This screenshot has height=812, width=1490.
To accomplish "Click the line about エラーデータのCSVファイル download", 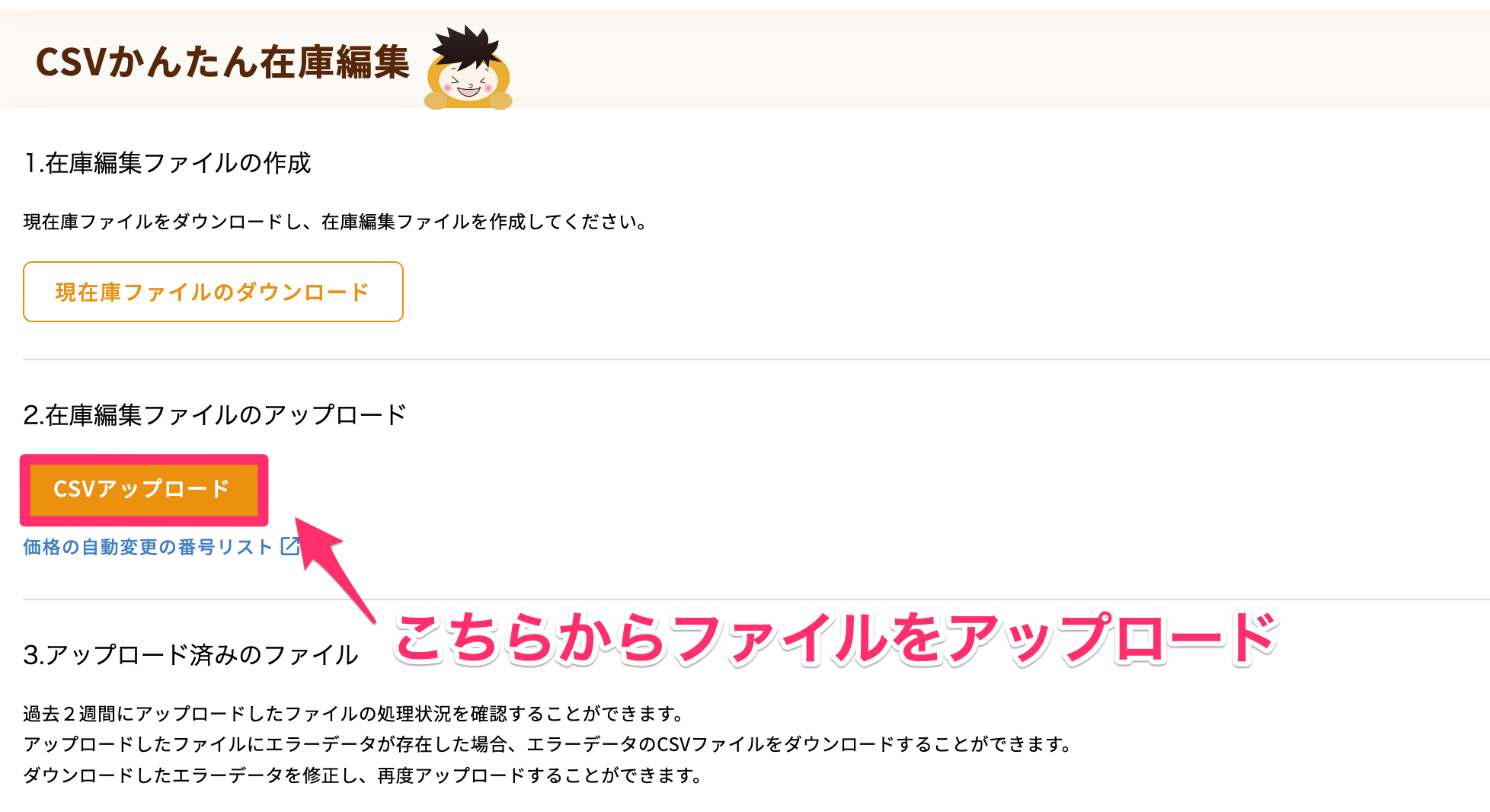I will pos(548,744).
